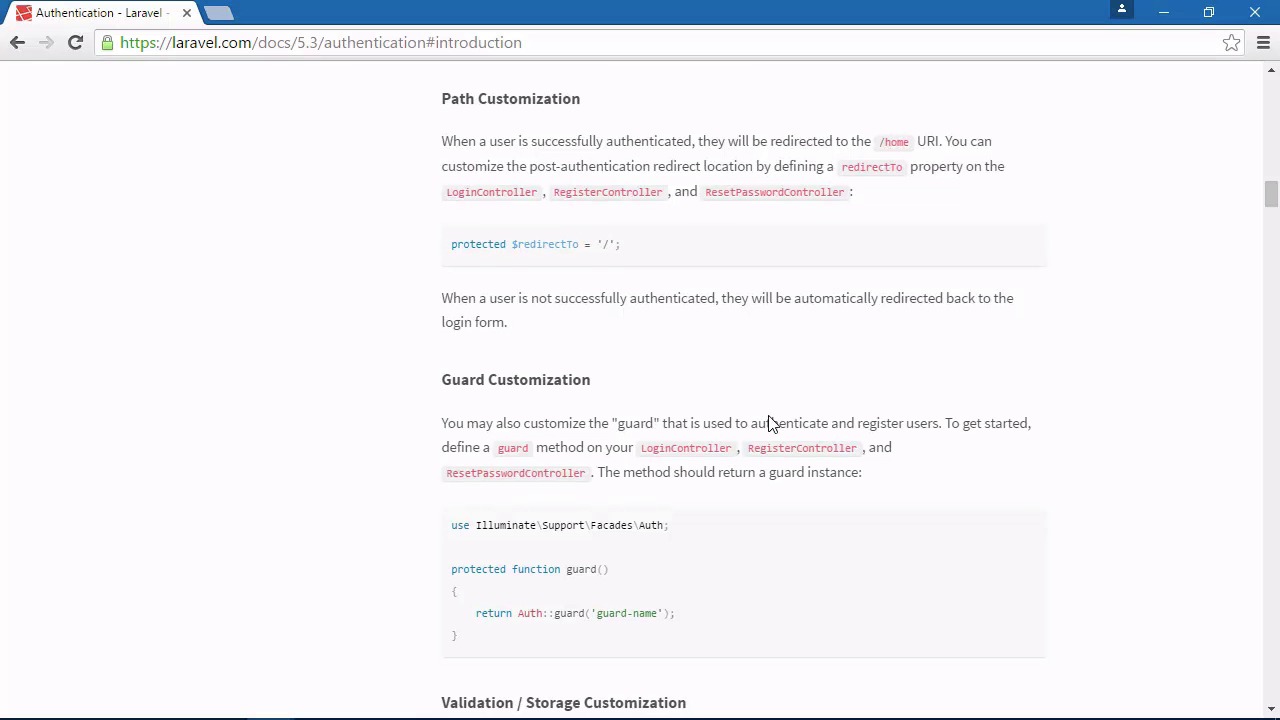
Task: Minimize the Chrome window
Action: [x=1163, y=12]
